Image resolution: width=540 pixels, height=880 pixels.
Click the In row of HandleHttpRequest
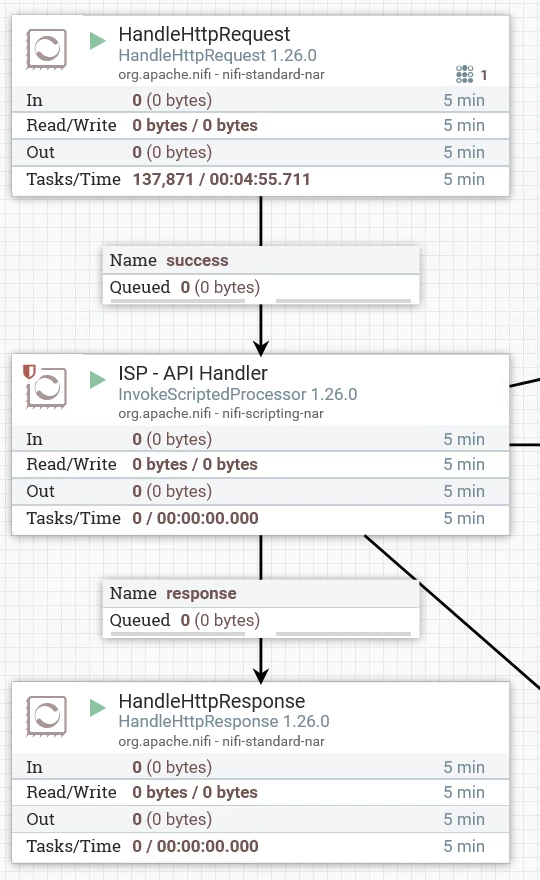(x=260, y=100)
